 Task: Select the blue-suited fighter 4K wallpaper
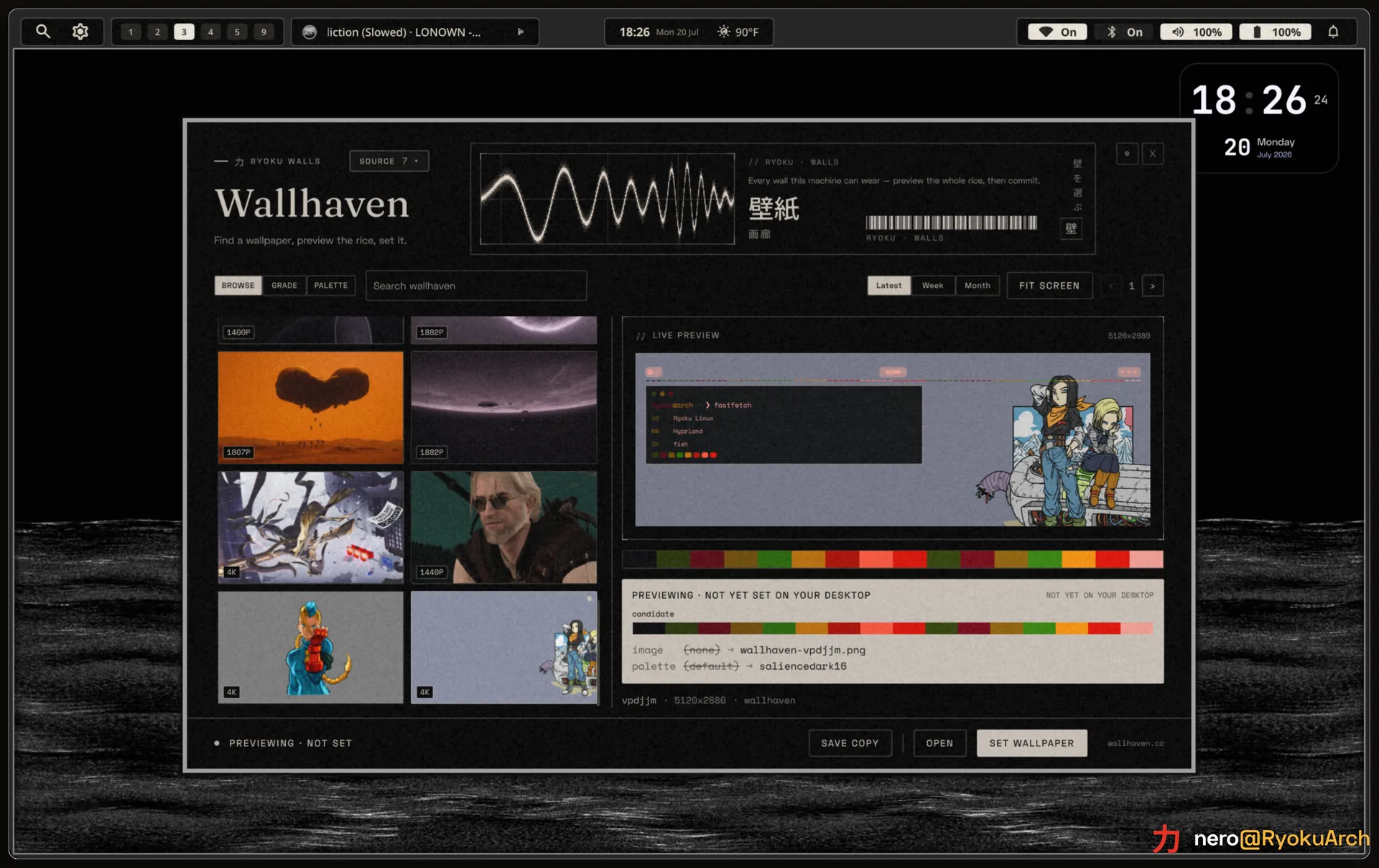click(x=311, y=647)
